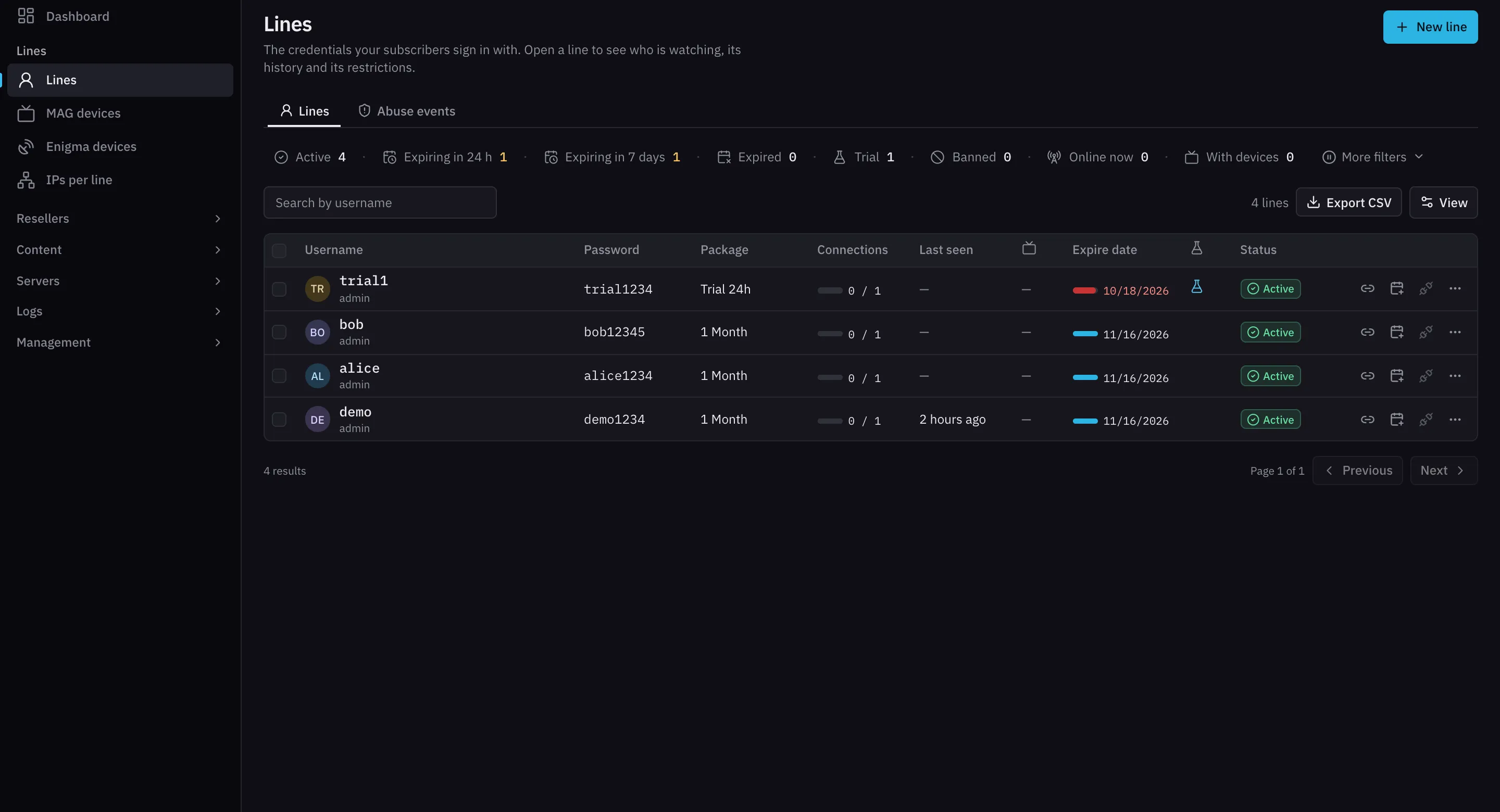Click the Active status badge for alice
This screenshot has height=812, width=1500.
pos(1270,376)
